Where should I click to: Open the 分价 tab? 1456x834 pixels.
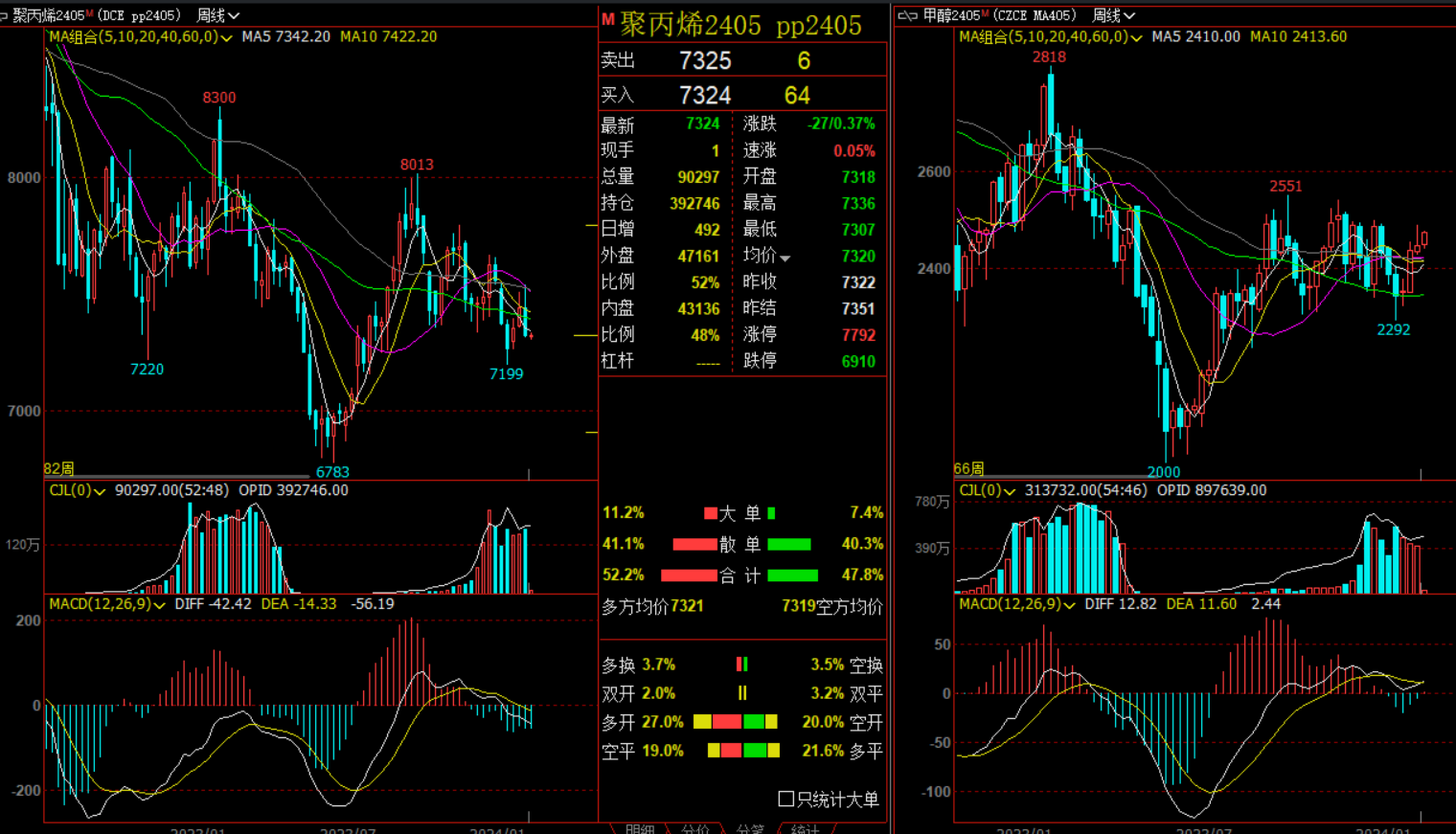point(694,828)
